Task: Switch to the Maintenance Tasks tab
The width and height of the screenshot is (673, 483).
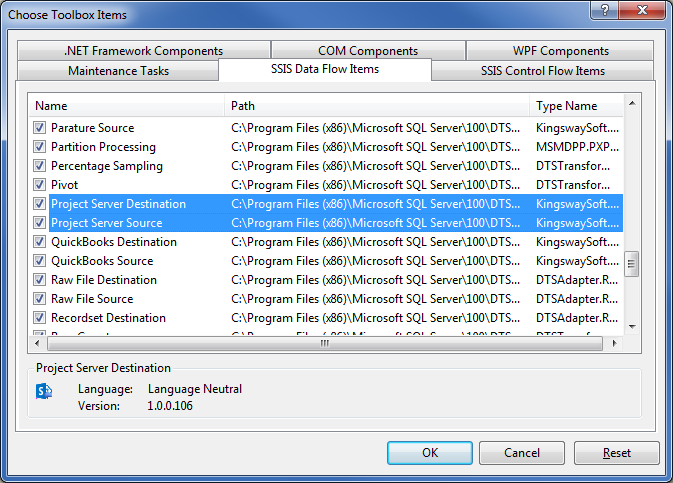Action: pos(118,70)
